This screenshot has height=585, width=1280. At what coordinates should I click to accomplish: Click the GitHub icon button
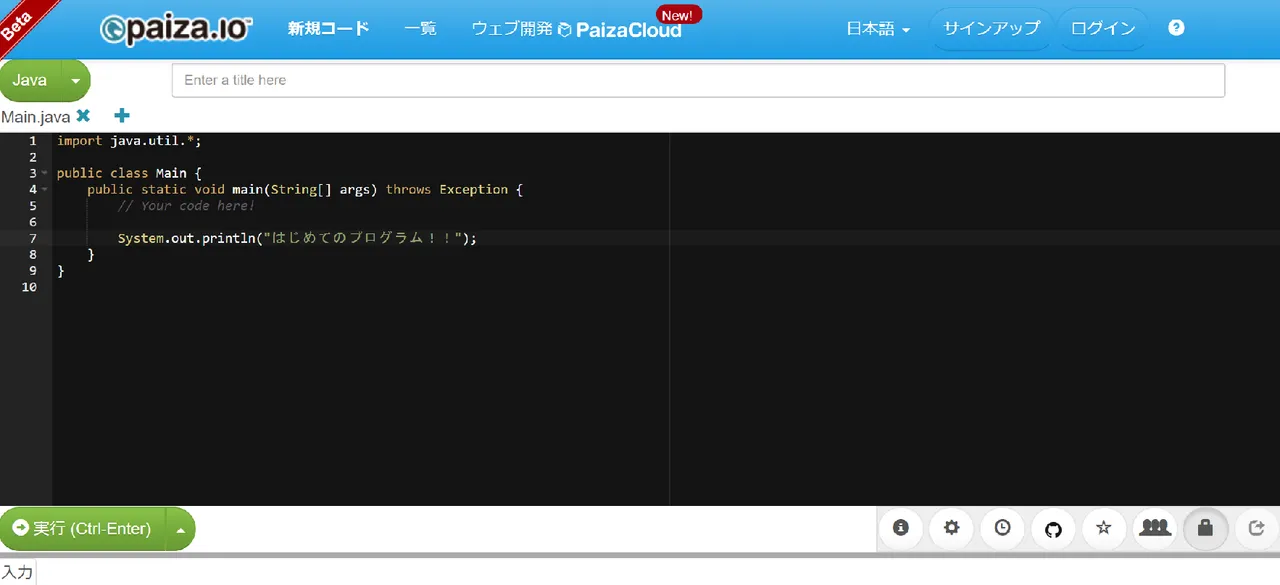click(x=1053, y=528)
